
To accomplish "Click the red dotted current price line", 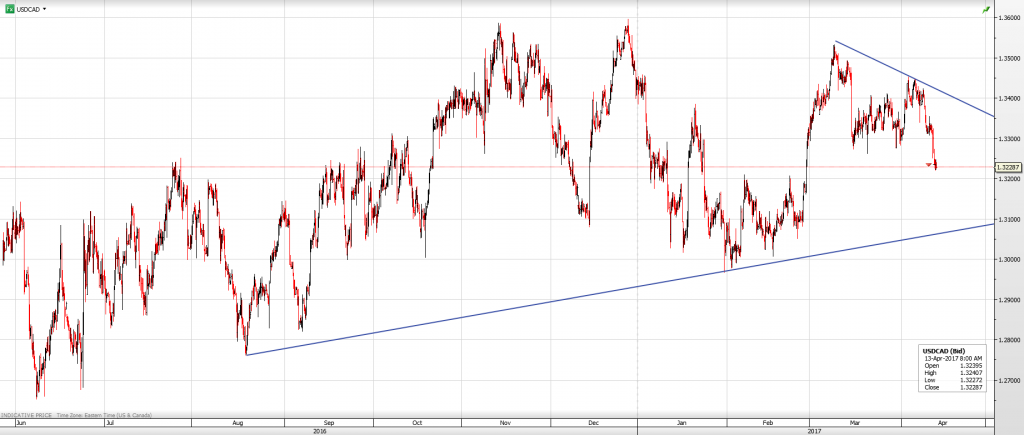I will 500,167.
